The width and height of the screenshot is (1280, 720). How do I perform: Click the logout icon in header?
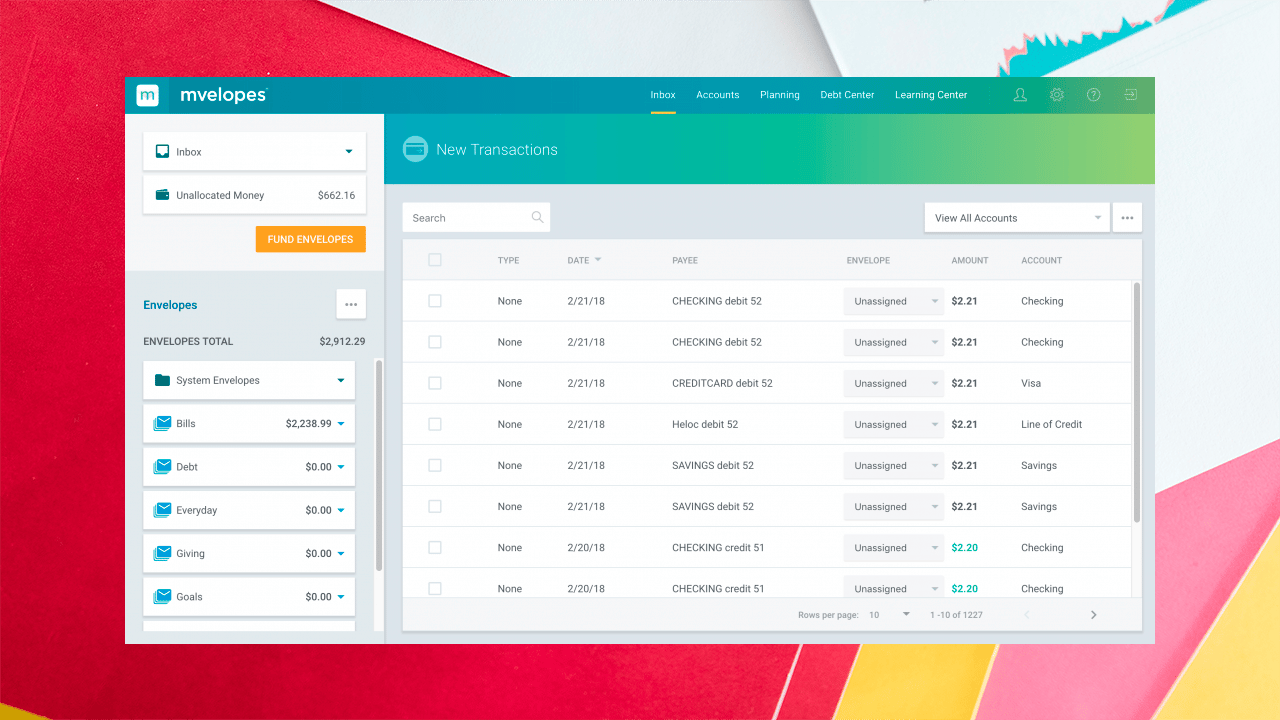1130,95
